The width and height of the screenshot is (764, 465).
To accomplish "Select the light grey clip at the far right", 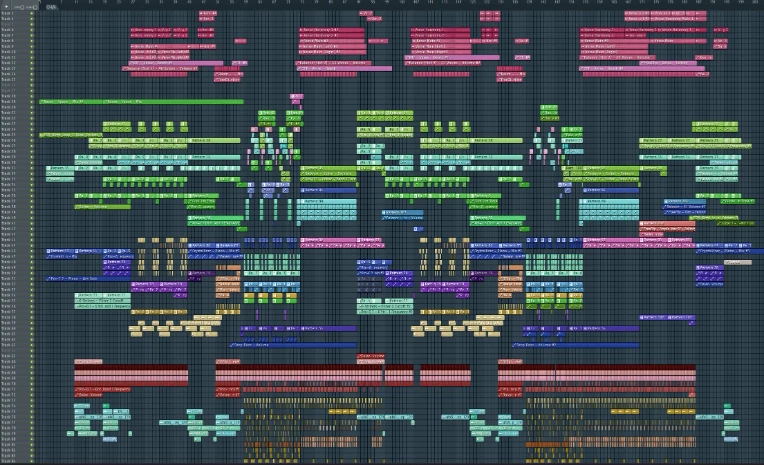I will click(738, 262).
